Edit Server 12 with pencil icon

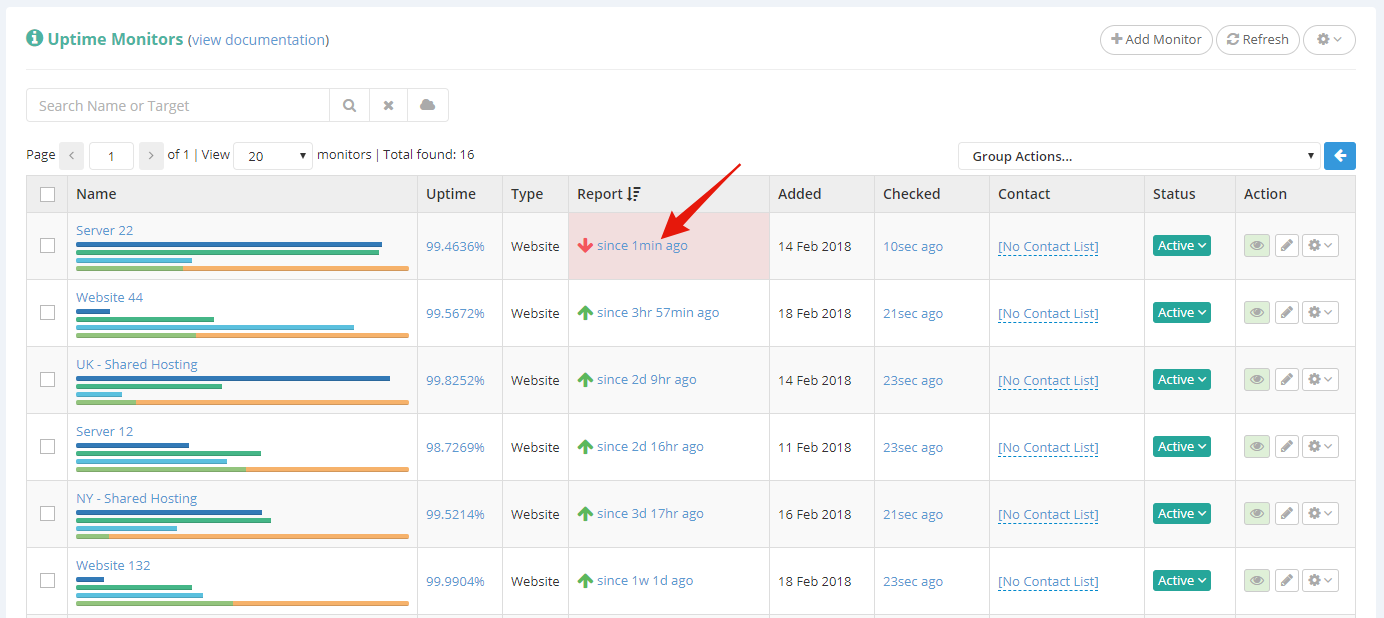pos(1287,447)
